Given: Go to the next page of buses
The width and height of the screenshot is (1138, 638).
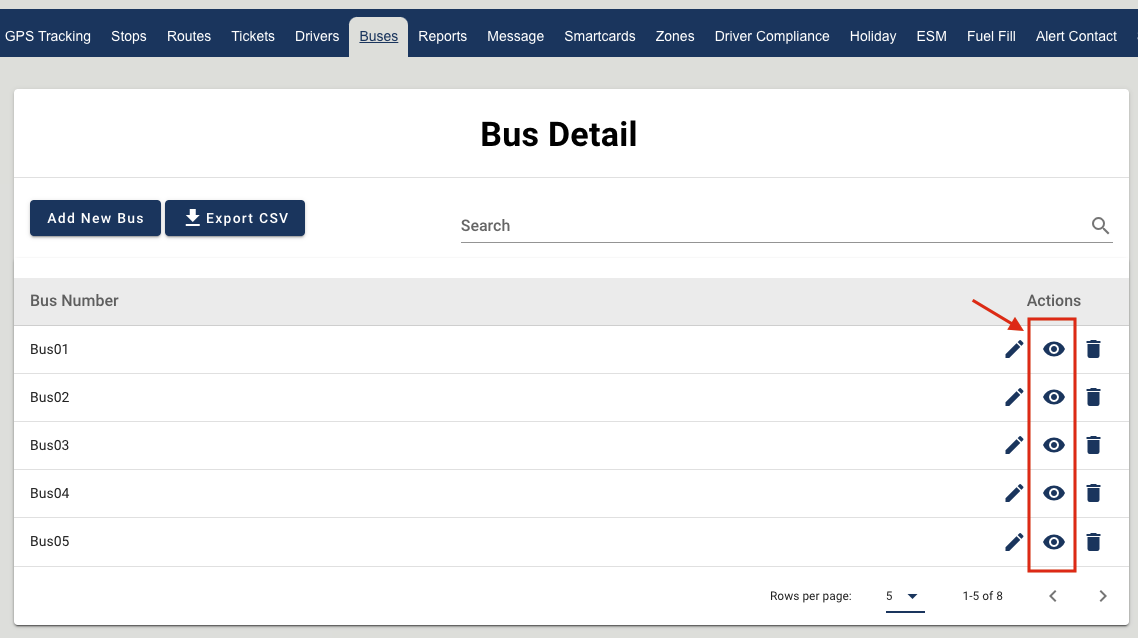Looking at the screenshot, I should (1102, 596).
